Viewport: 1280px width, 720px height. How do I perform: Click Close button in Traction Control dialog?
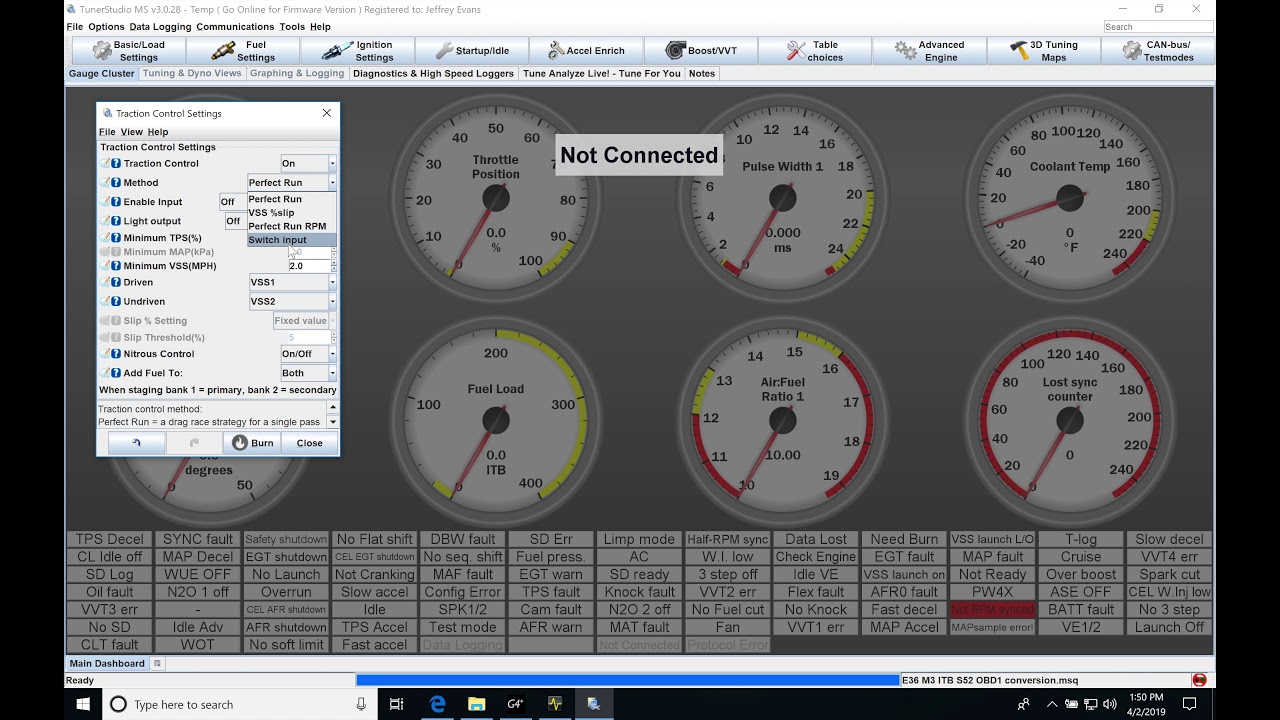(309, 443)
